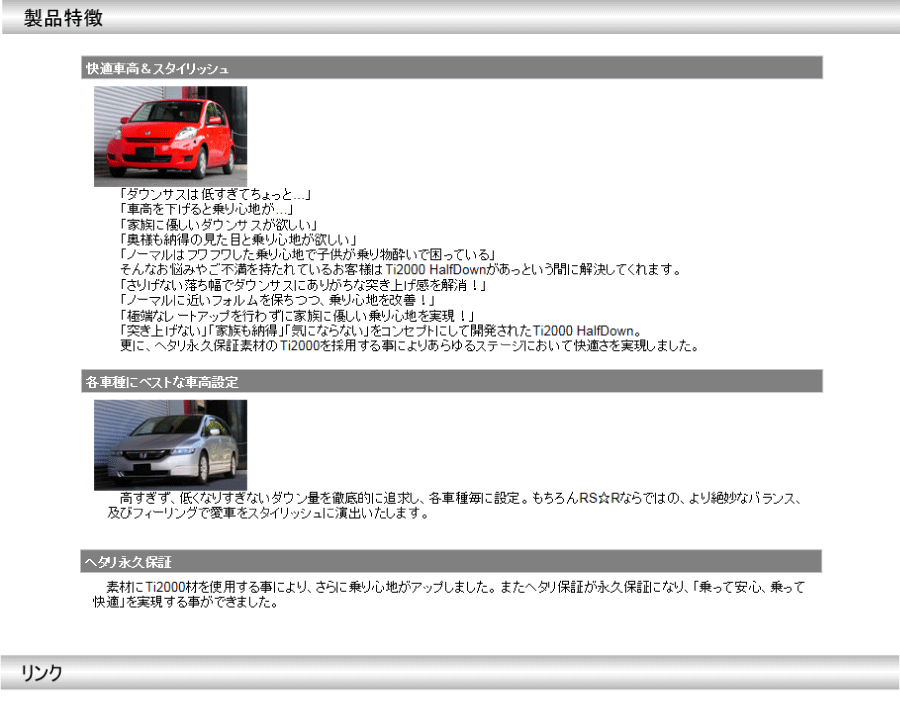The height and width of the screenshot is (717, 900).
Task: Click the line 「奥様も納得の見た目と乗り心地が欲しい」
Action: click(238, 239)
